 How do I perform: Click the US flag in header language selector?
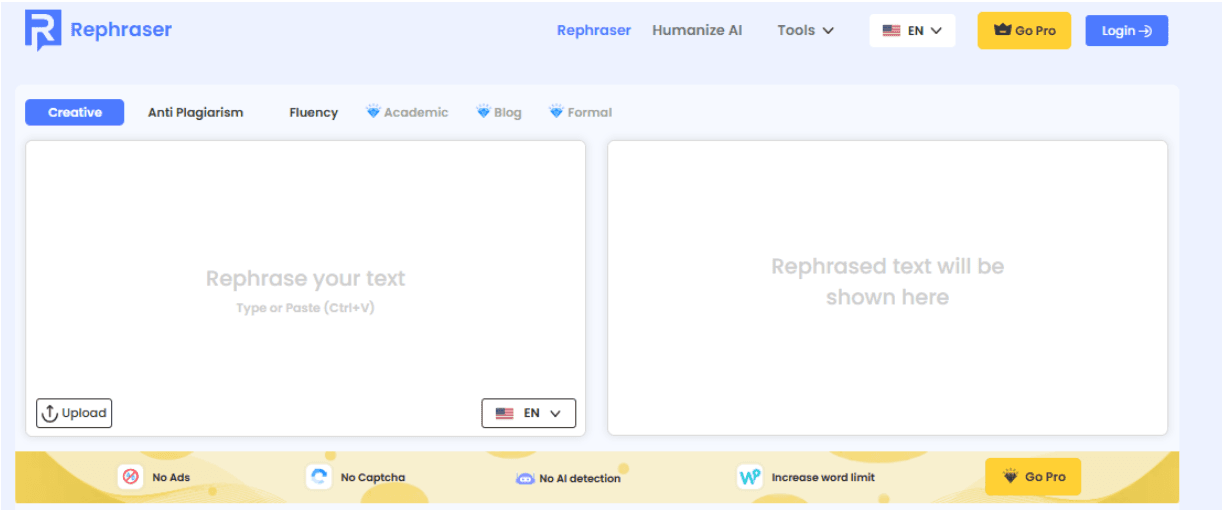[x=891, y=31]
